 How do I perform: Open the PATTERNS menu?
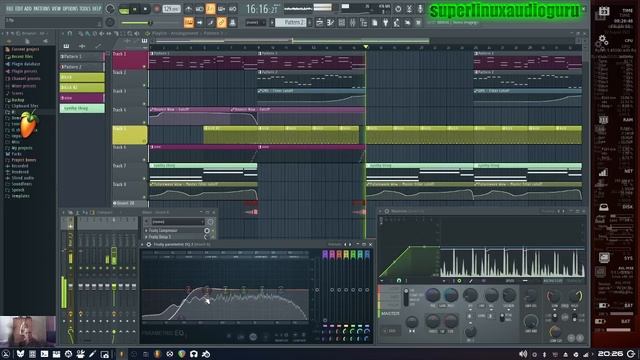click(x=42, y=8)
